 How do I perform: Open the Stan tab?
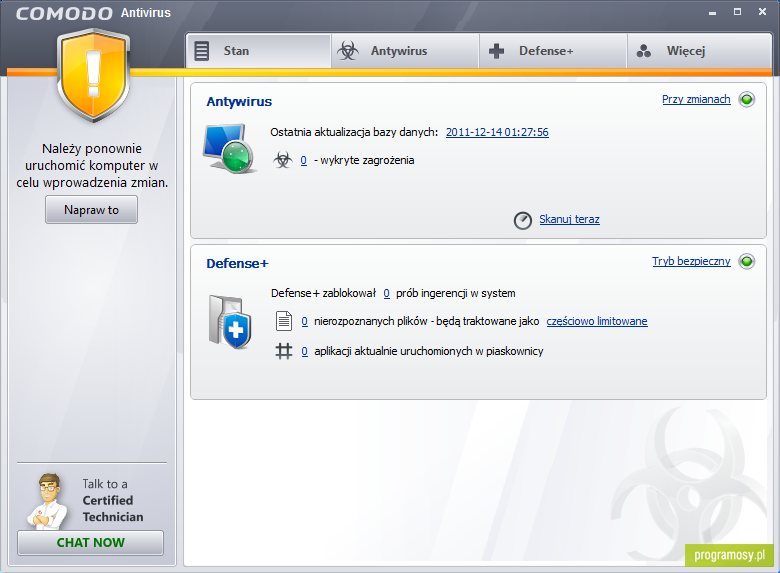coord(258,51)
